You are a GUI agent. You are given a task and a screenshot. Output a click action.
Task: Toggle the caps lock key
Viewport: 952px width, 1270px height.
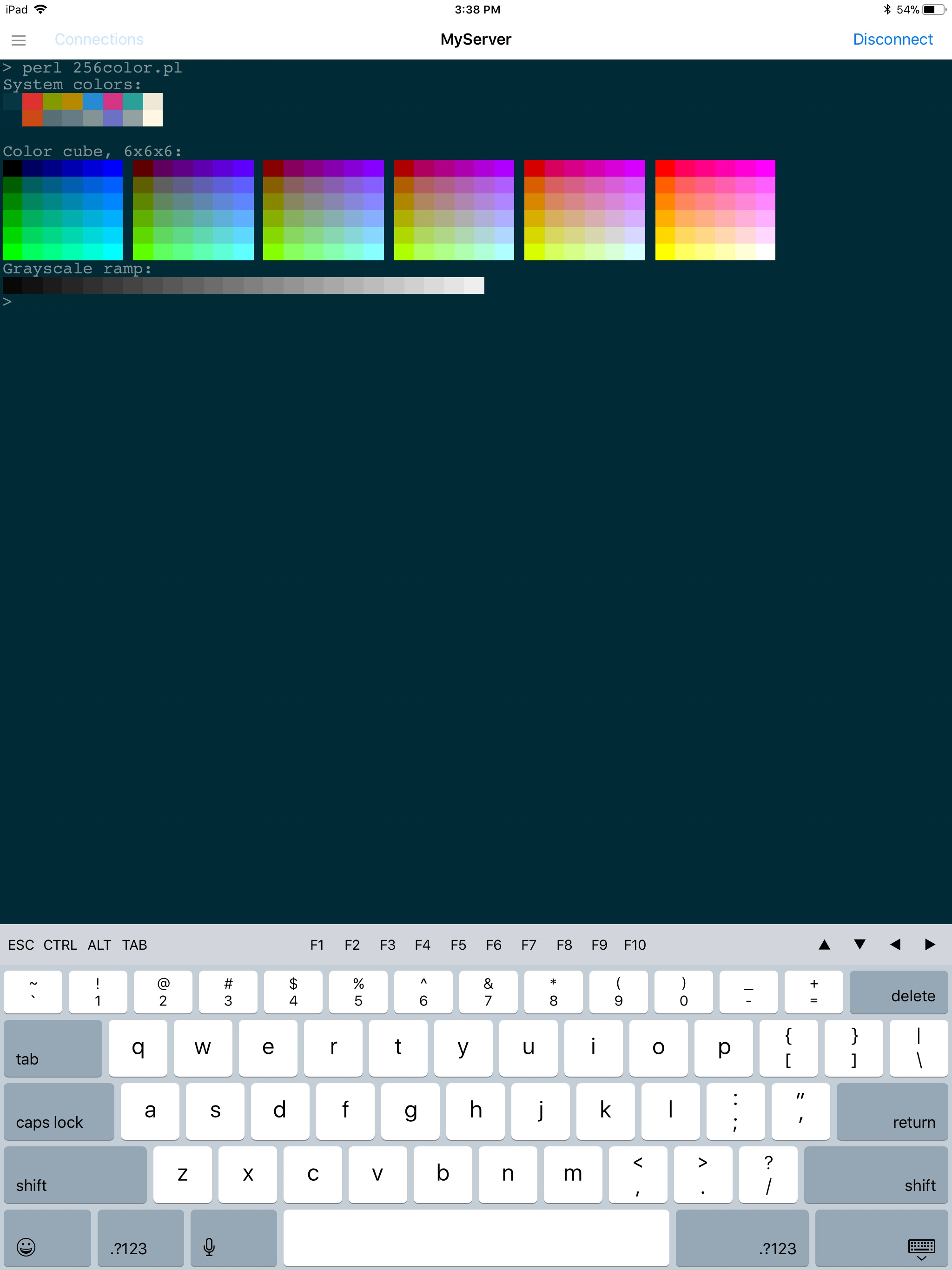59,1111
